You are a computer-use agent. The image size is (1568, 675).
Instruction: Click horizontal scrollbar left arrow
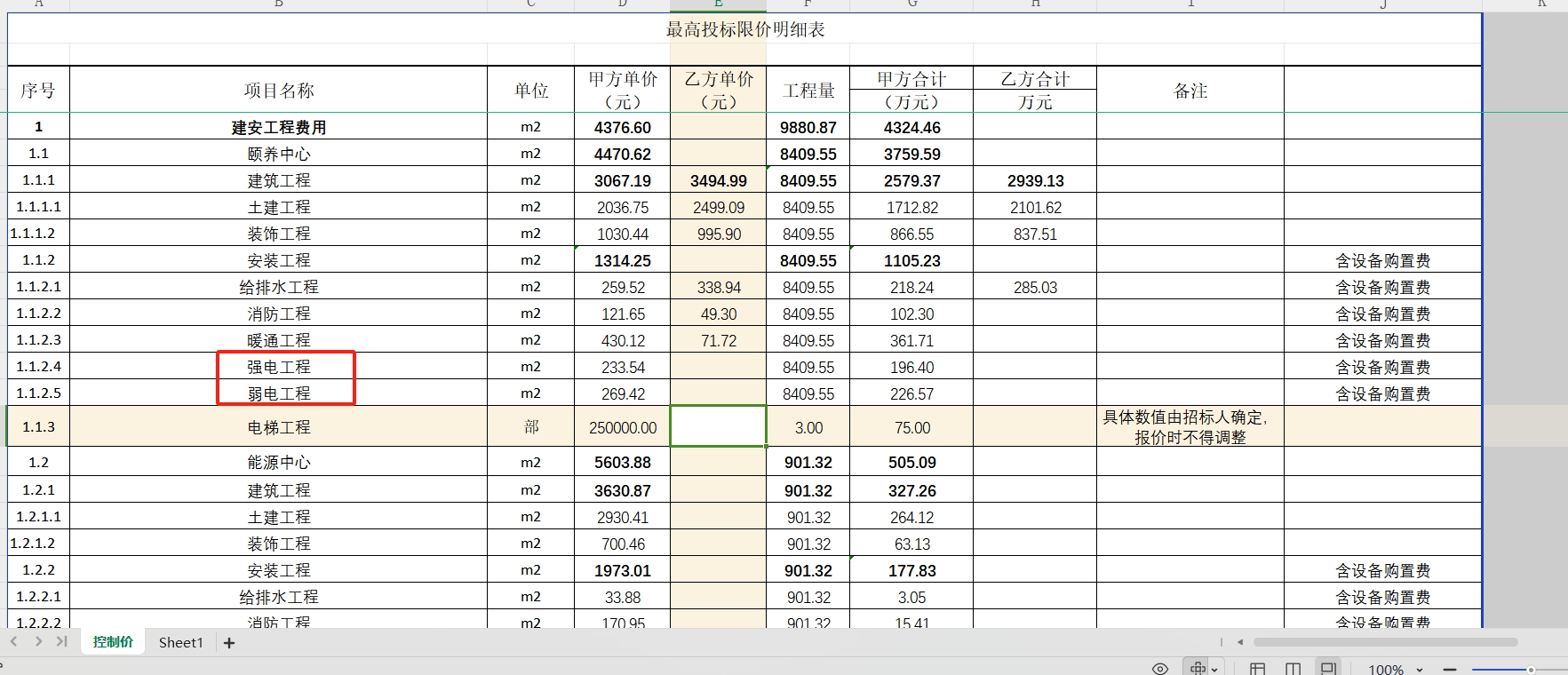[1240, 642]
